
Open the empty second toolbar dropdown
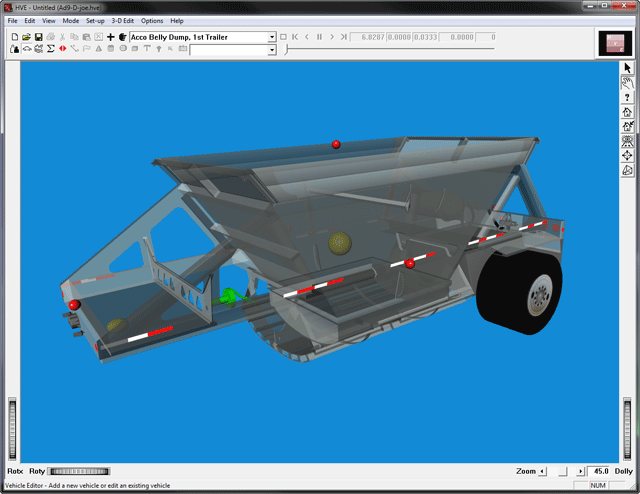click(271, 49)
